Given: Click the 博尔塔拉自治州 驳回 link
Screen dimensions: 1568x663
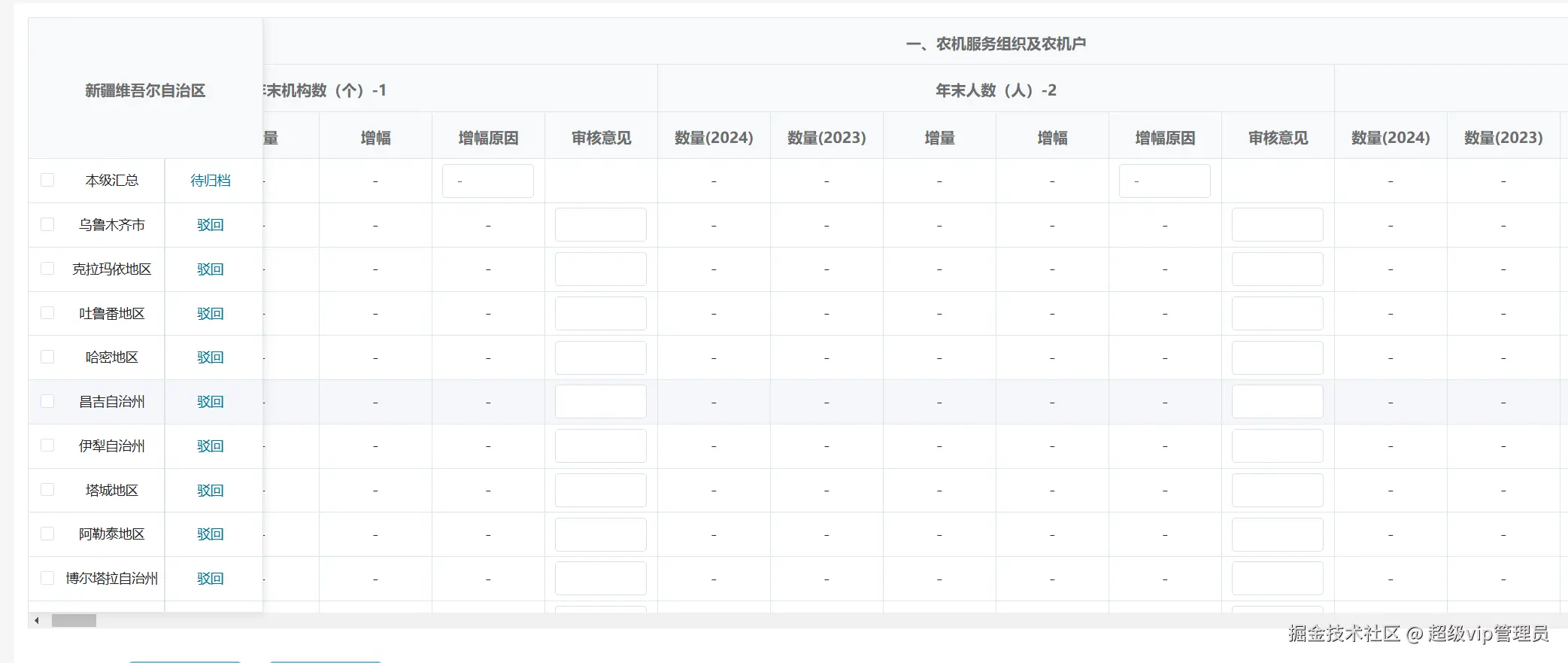Looking at the screenshot, I should pos(211,579).
